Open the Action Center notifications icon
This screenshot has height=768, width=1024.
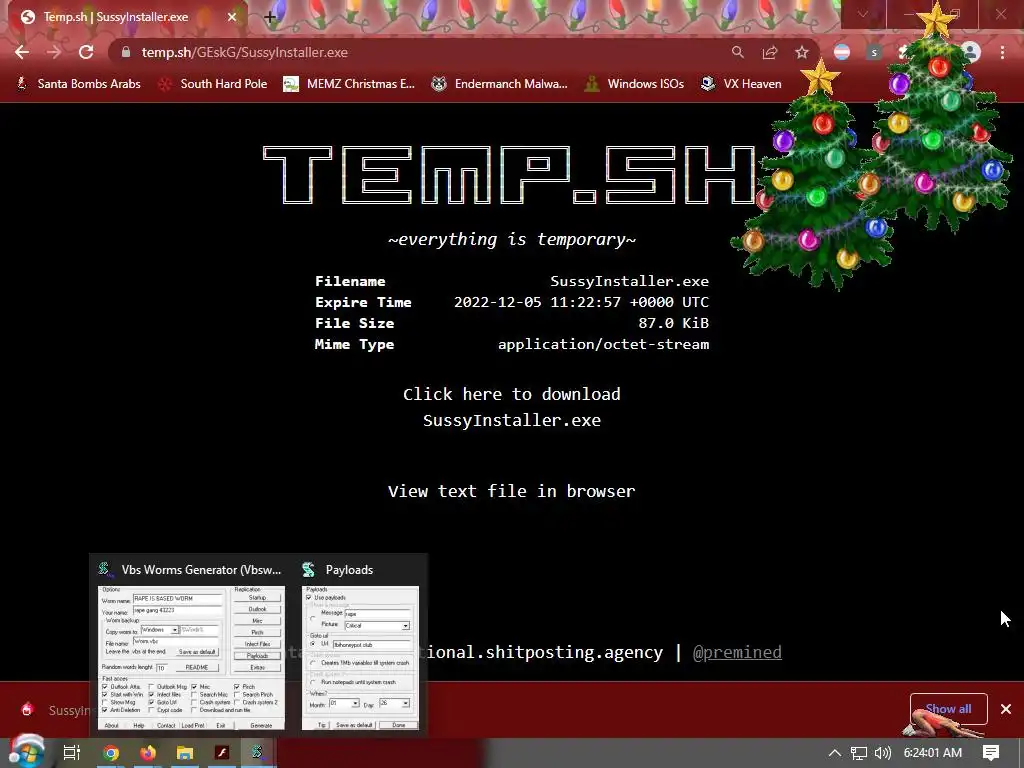coord(991,753)
